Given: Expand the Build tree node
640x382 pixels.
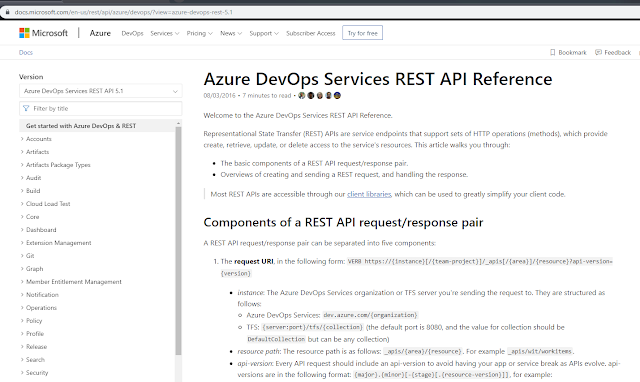Looking at the screenshot, I should [x=22, y=191].
